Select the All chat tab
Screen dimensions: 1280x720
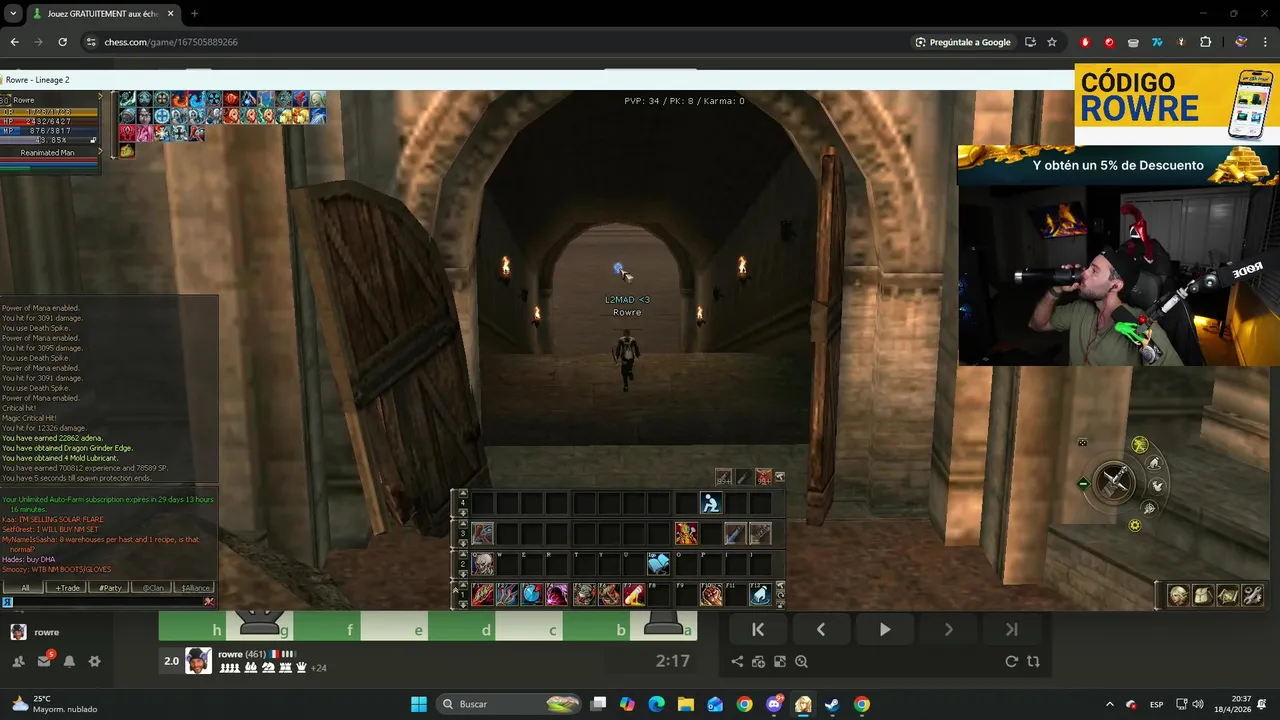25,588
